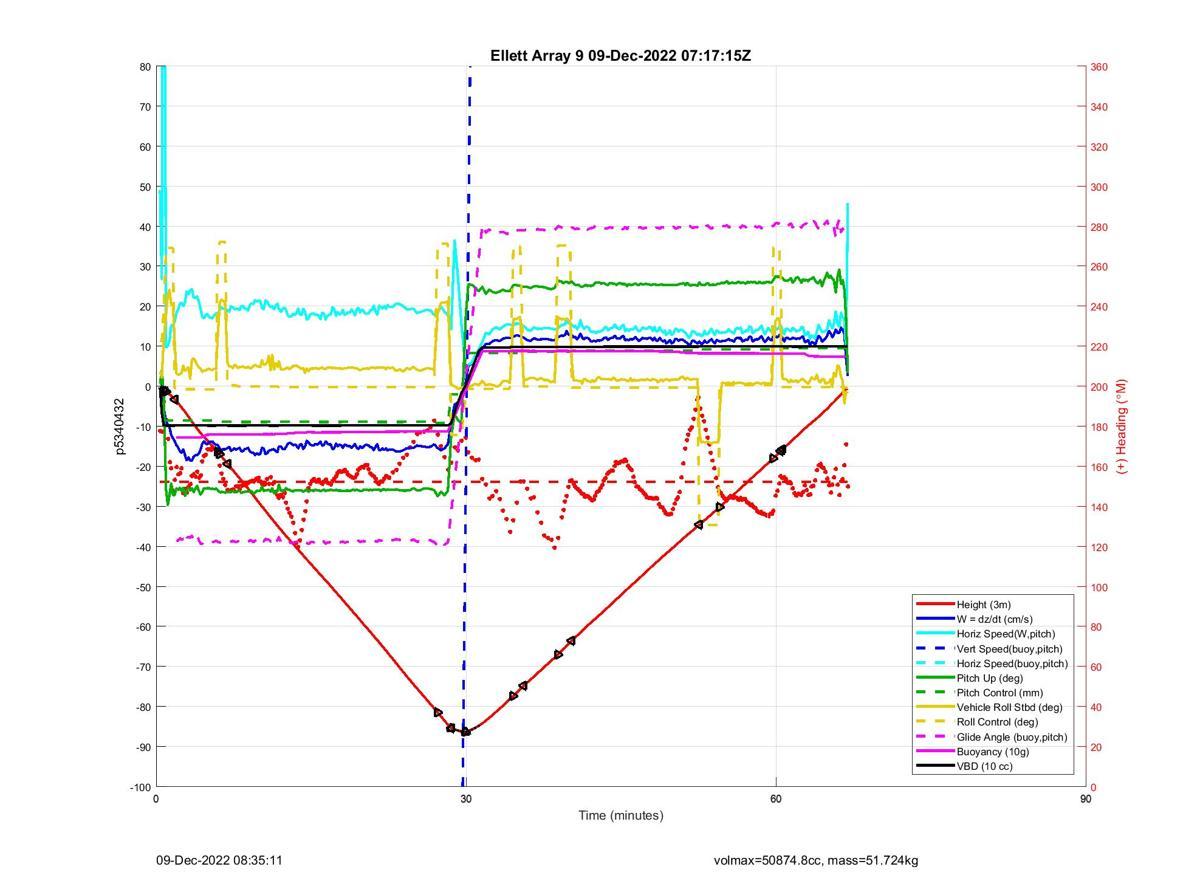1200x885 pixels.
Task: Click the chart title 'Ellett Array 9 09-Dec-2022 07:17:15Z'
Action: pyautogui.click(x=620, y=56)
